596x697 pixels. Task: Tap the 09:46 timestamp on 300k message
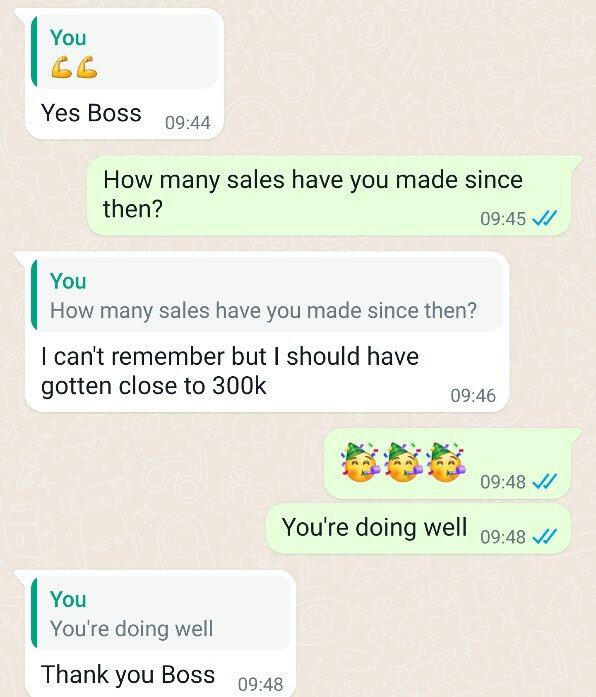(x=473, y=396)
